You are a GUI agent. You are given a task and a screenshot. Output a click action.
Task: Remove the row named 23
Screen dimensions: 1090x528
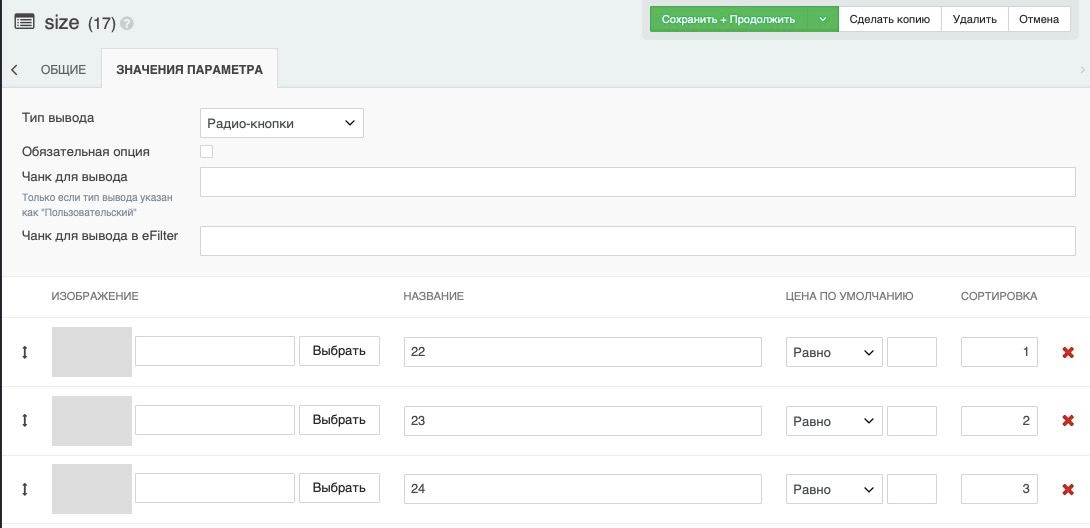click(1068, 421)
